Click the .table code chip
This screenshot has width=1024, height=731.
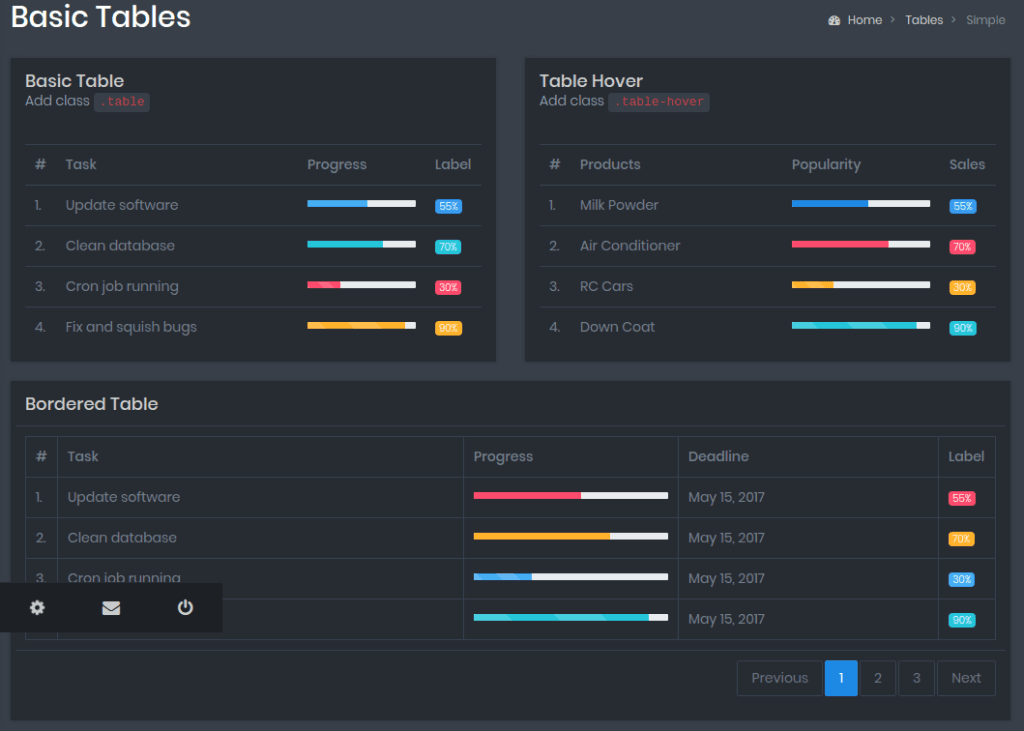pyautogui.click(x=121, y=101)
